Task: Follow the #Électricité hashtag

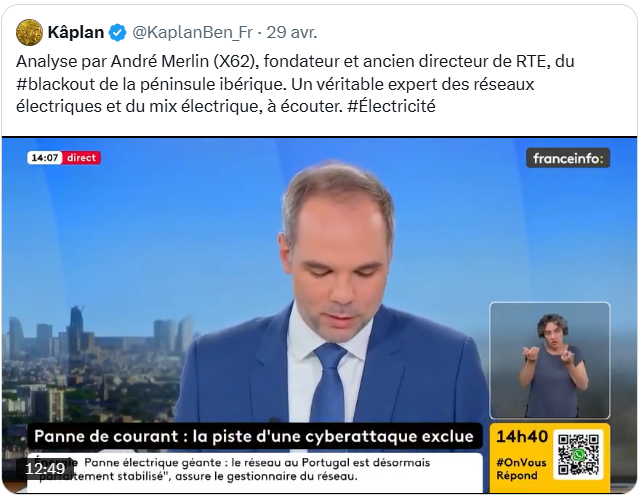Action: (x=391, y=106)
